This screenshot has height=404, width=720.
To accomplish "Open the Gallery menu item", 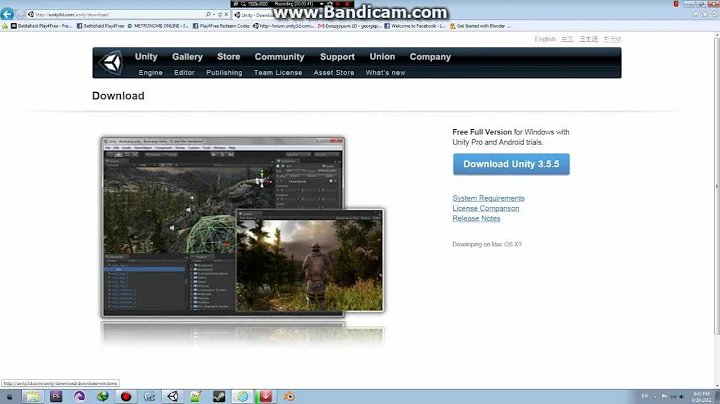I will coord(187,57).
